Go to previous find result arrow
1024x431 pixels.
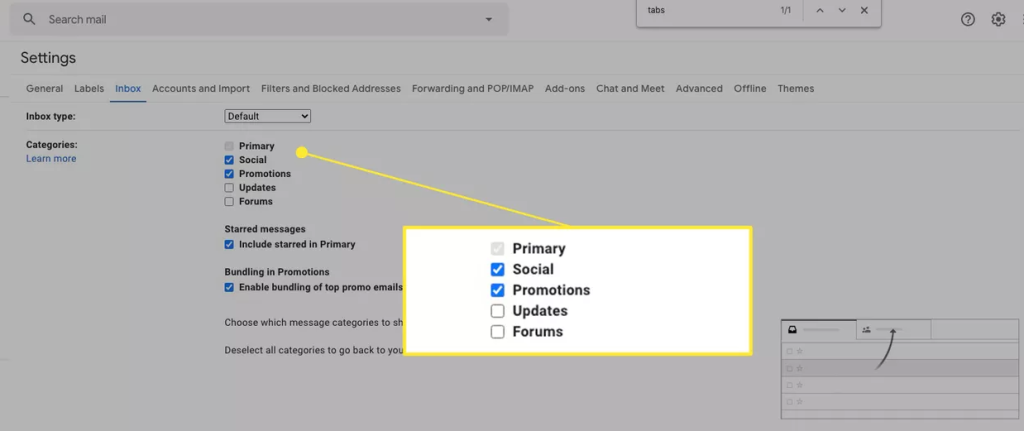820,10
